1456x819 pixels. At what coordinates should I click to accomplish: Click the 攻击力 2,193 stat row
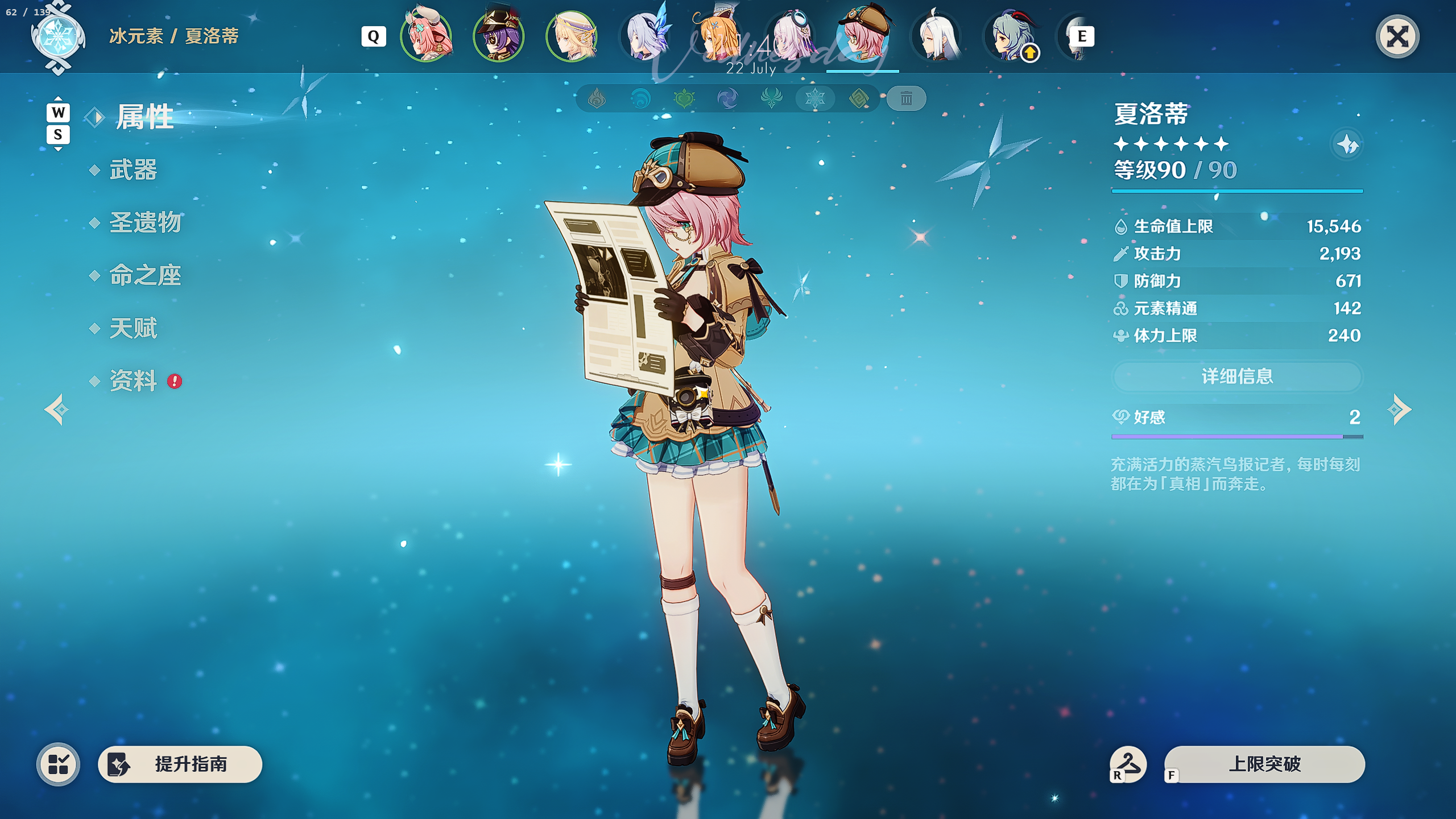pyautogui.click(x=1237, y=254)
